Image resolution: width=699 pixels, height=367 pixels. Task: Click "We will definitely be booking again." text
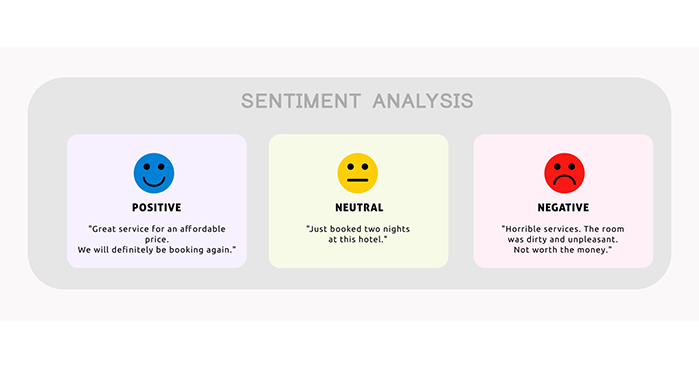156,250
